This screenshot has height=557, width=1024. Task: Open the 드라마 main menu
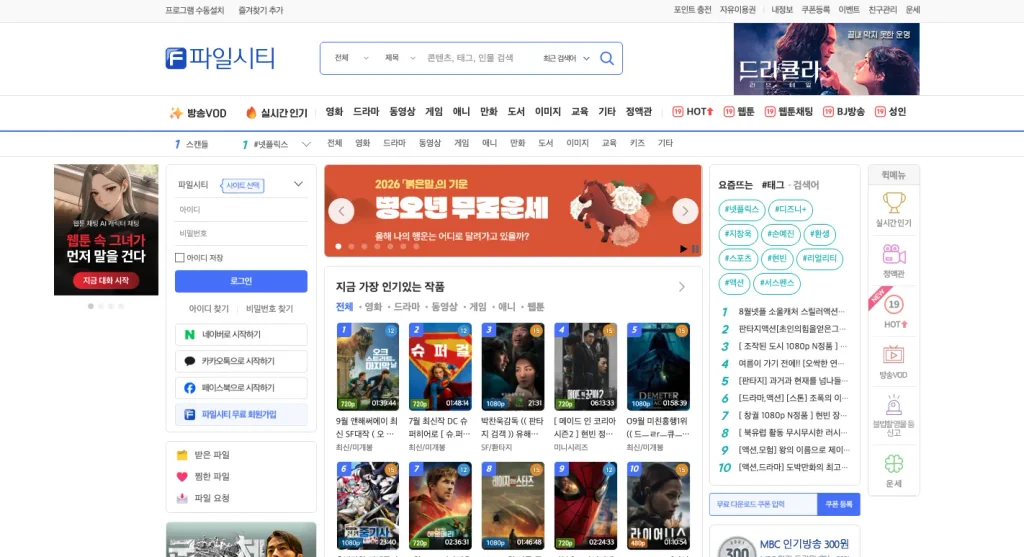click(366, 112)
